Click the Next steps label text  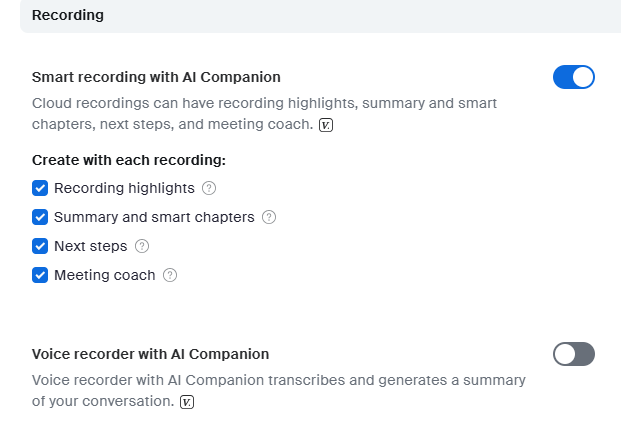click(91, 246)
